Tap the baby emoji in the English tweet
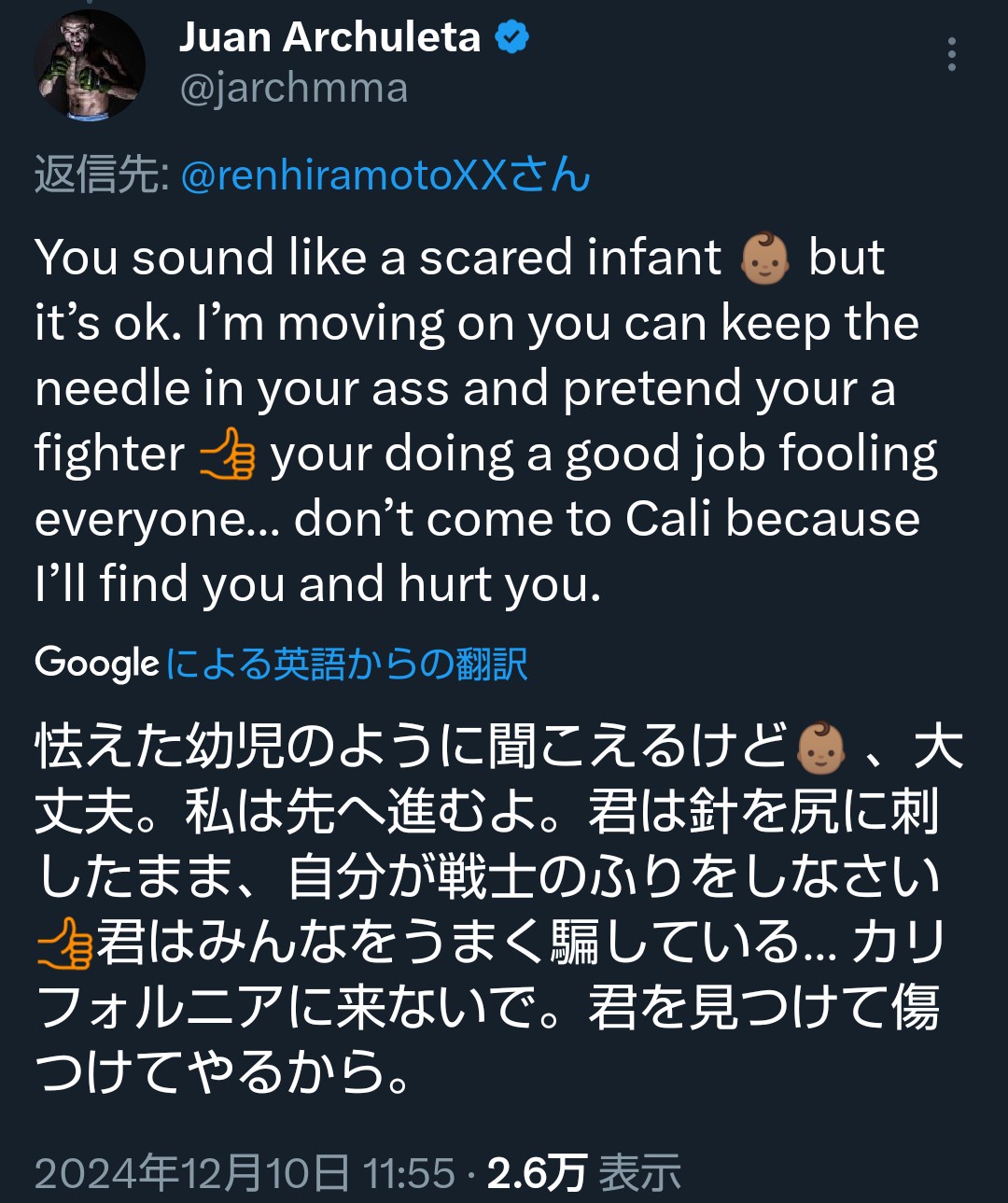This screenshot has height=1203, width=1008. [x=764, y=259]
